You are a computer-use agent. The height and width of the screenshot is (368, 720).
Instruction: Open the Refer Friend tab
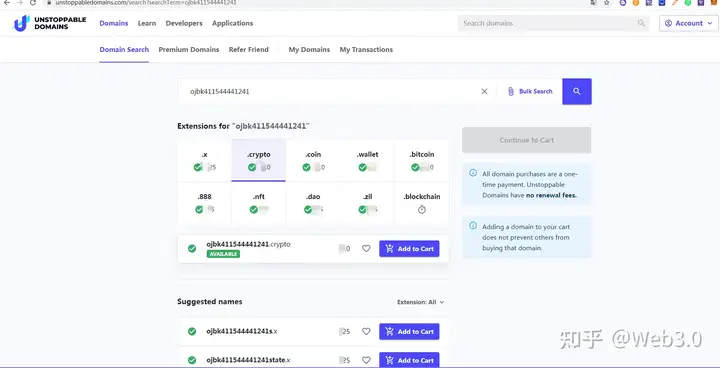pos(248,50)
